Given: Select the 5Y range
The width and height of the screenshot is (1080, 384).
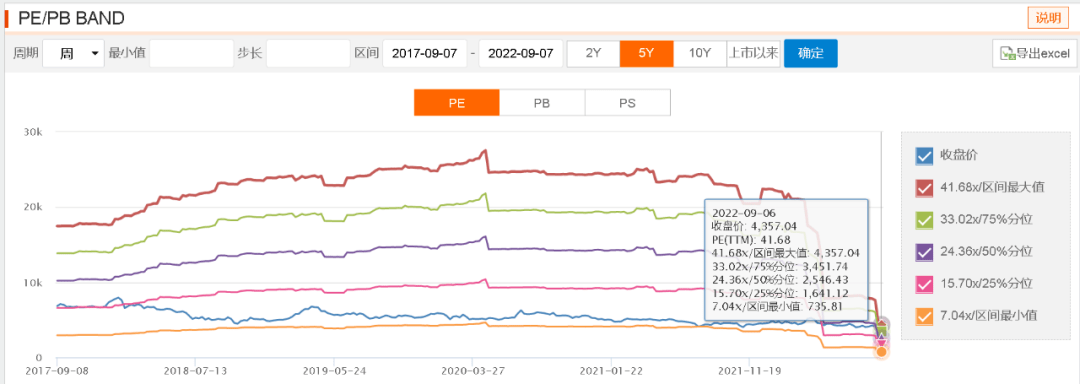Looking at the screenshot, I should [x=646, y=53].
